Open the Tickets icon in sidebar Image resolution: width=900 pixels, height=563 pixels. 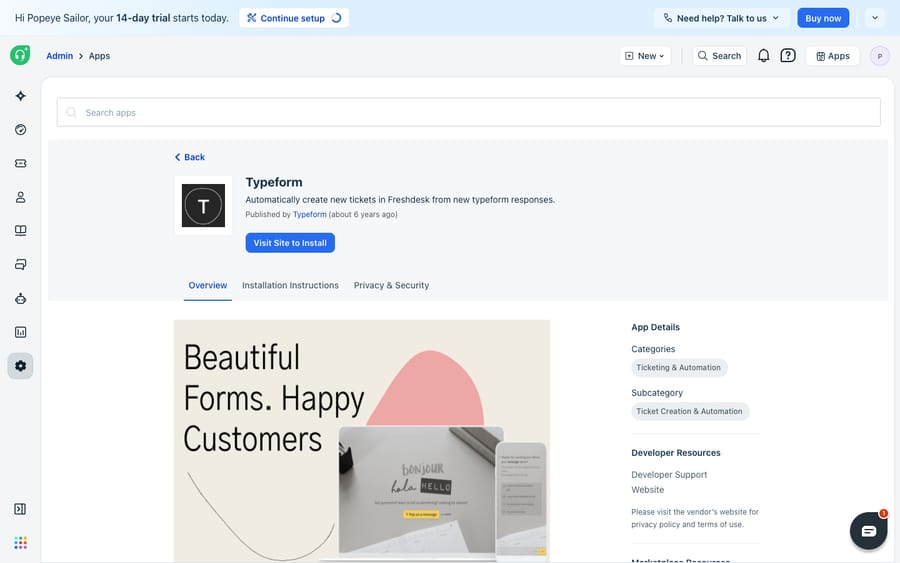(x=21, y=164)
